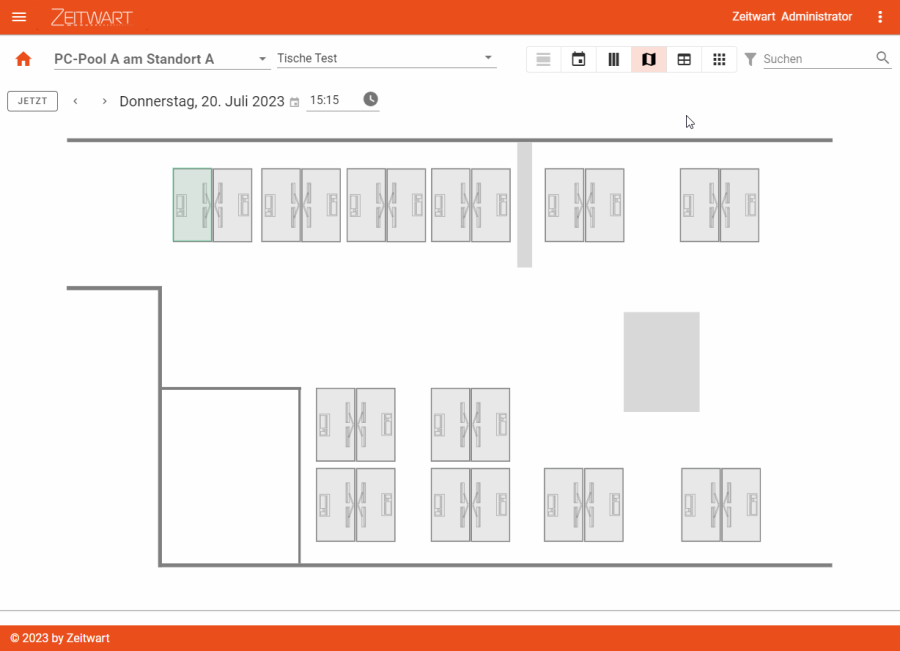Switch to the table view toggle

[684, 60]
